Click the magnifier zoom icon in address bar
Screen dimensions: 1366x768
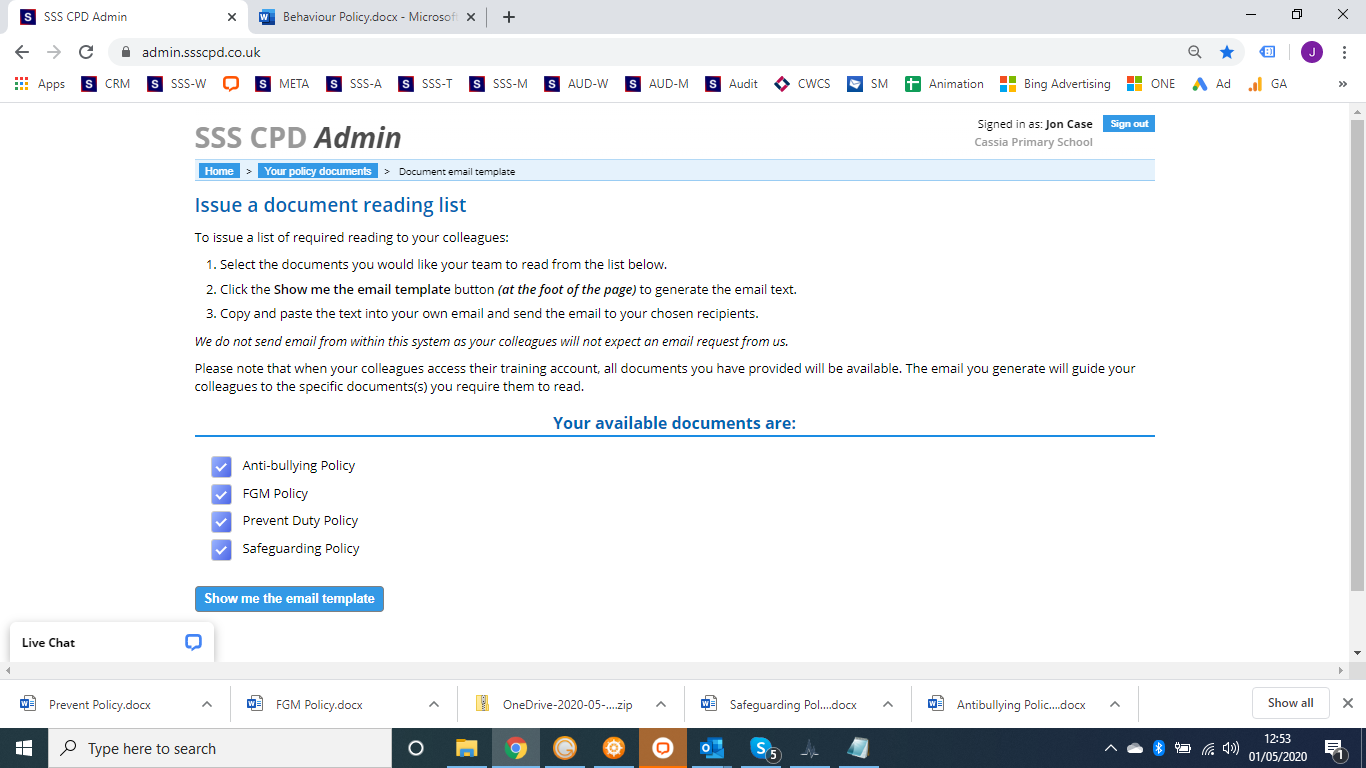pos(1194,52)
